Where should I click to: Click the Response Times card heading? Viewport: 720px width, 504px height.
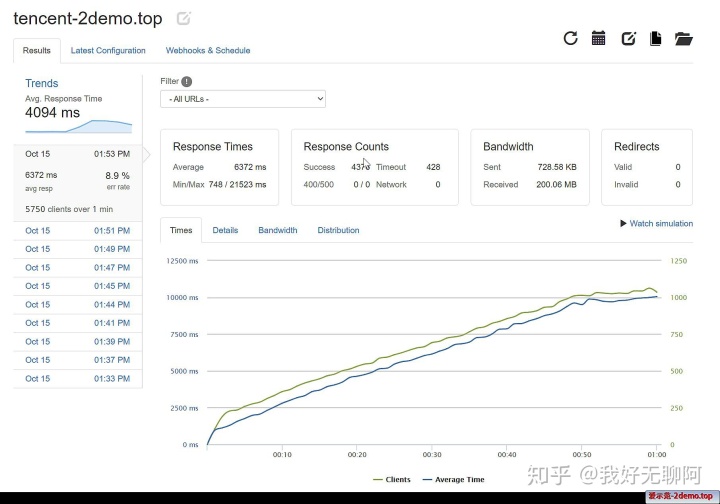213,146
